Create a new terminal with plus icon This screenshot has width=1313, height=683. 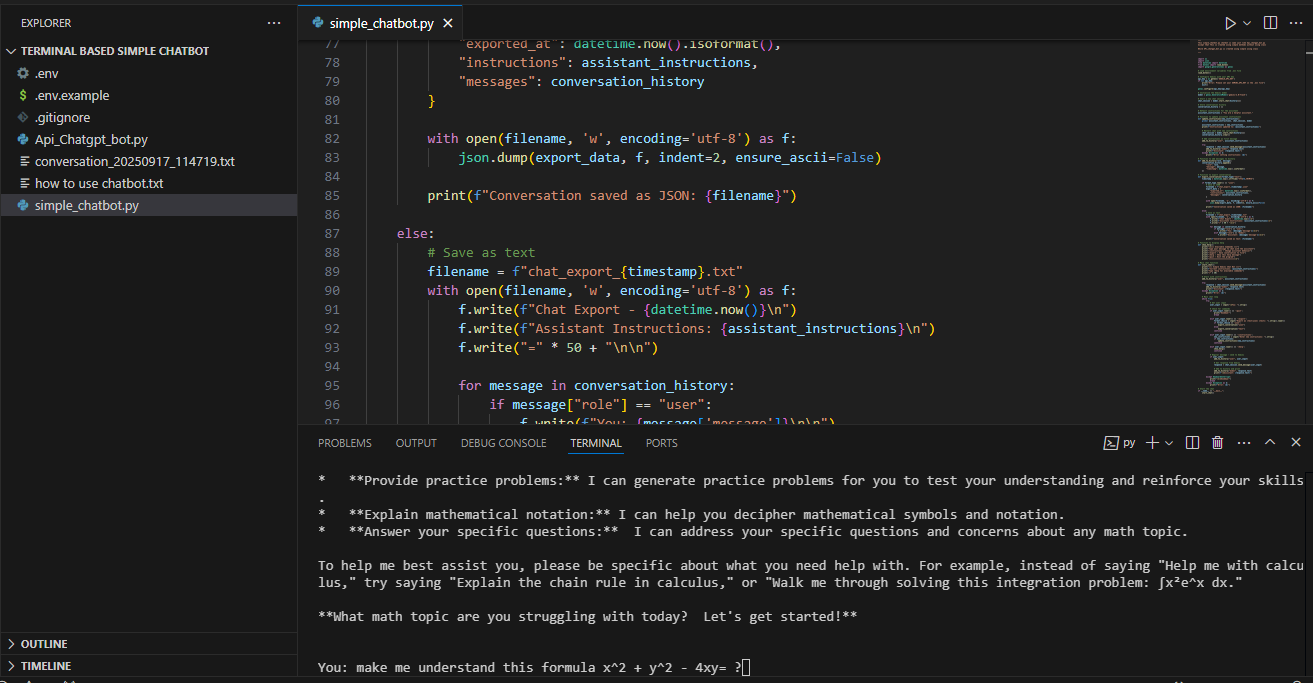tap(1152, 442)
